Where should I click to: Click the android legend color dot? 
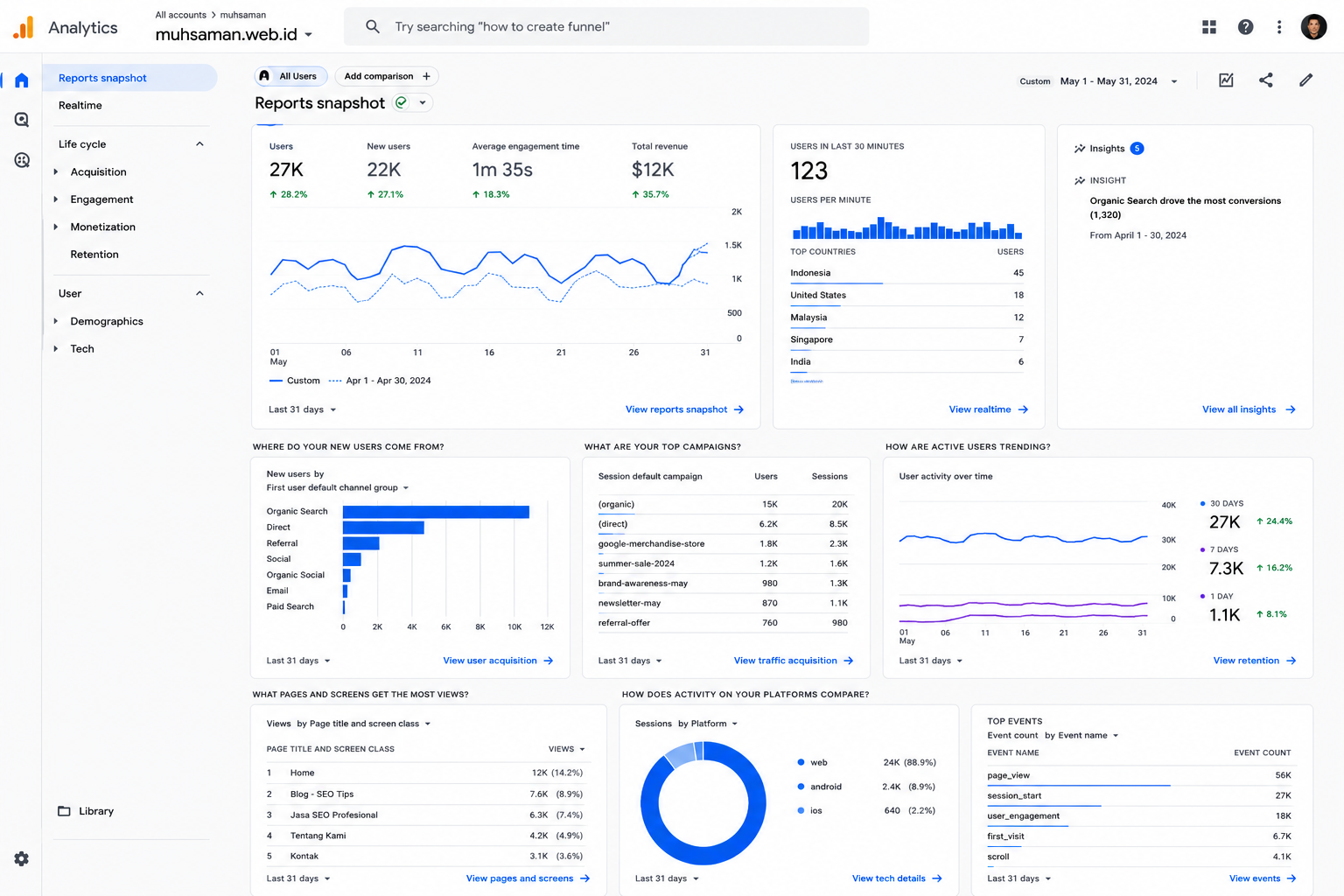click(x=801, y=787)
